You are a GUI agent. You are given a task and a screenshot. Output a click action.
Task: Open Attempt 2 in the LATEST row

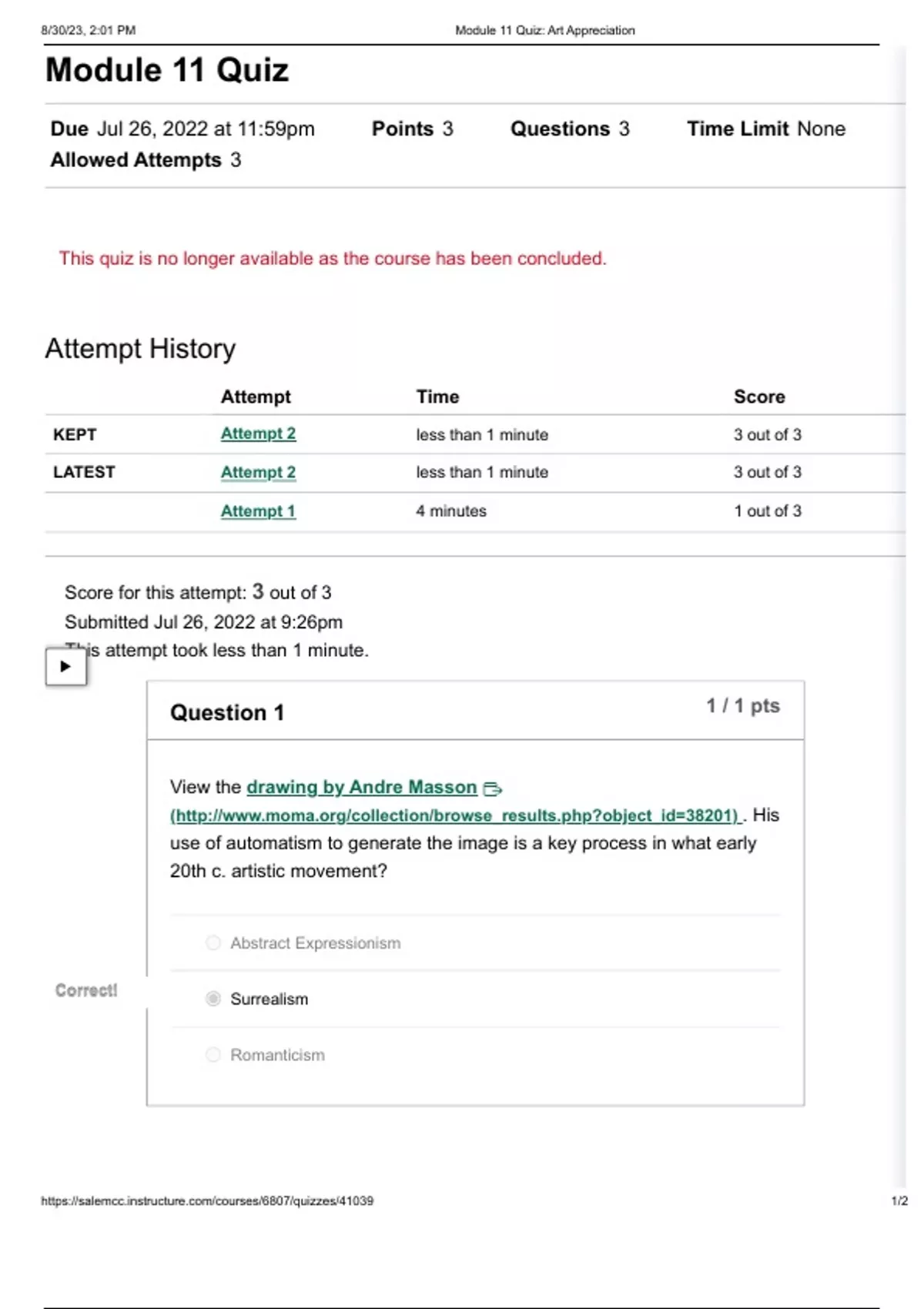[x=258, y=473]
